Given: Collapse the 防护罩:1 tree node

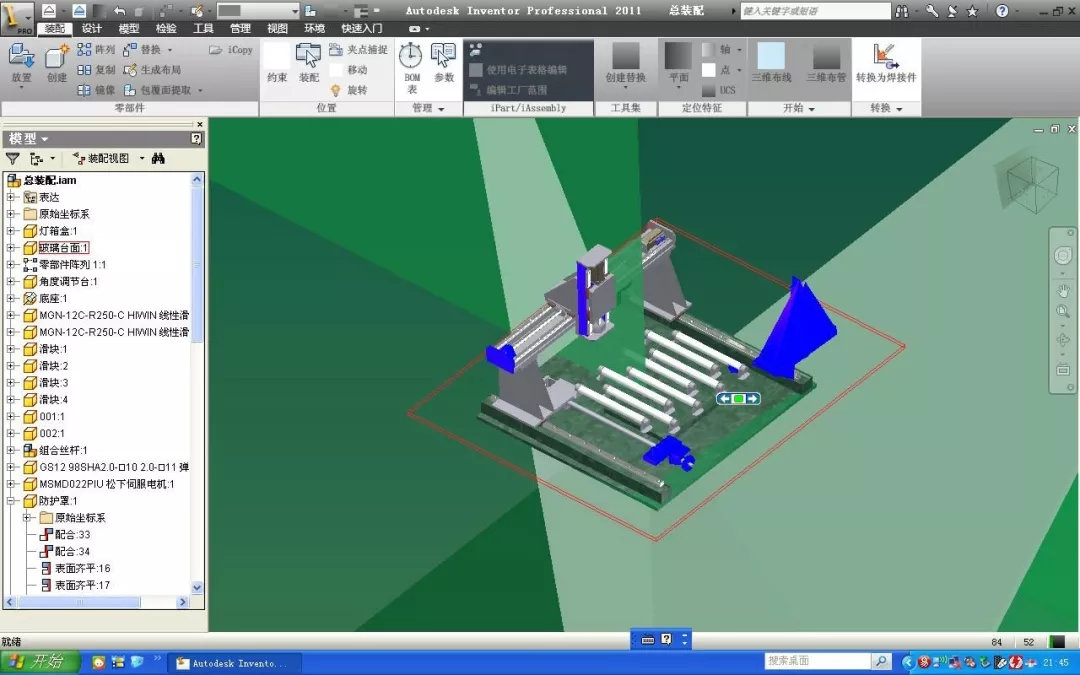Looking at the screenshot, I should (x=8, y=500).
